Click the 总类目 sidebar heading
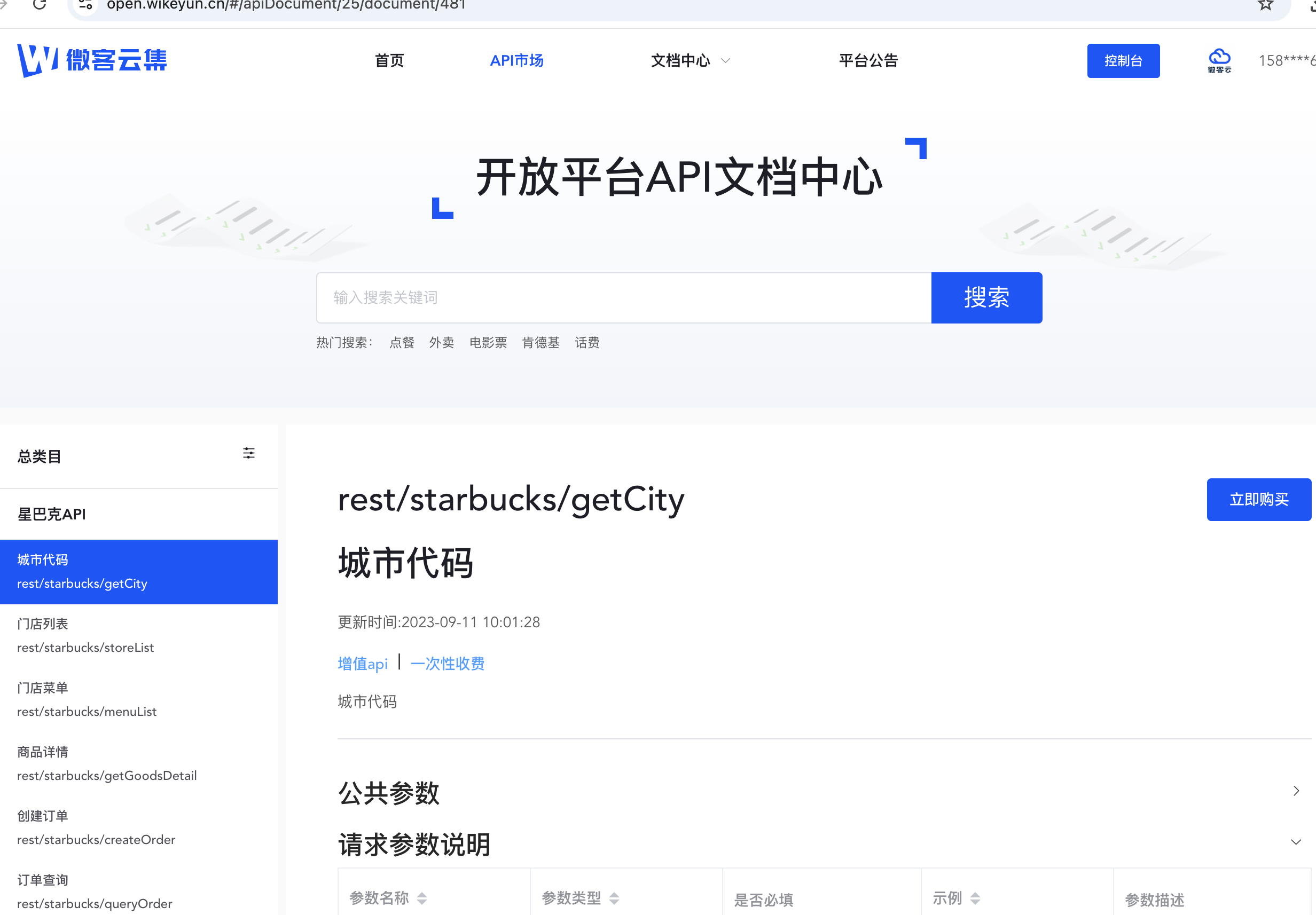 (x=39, y=456)
